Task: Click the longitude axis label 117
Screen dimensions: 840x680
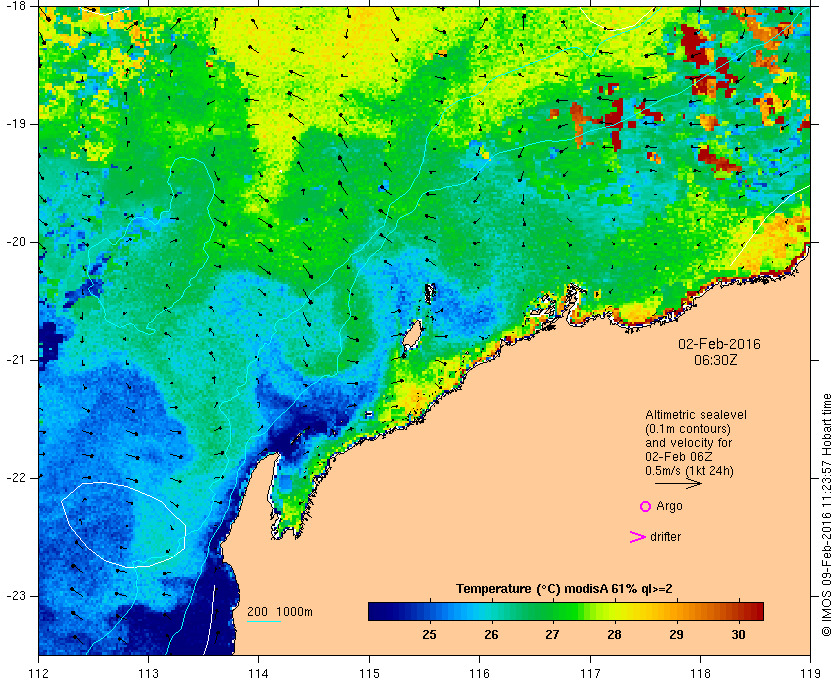Action: tap(590, 673)
